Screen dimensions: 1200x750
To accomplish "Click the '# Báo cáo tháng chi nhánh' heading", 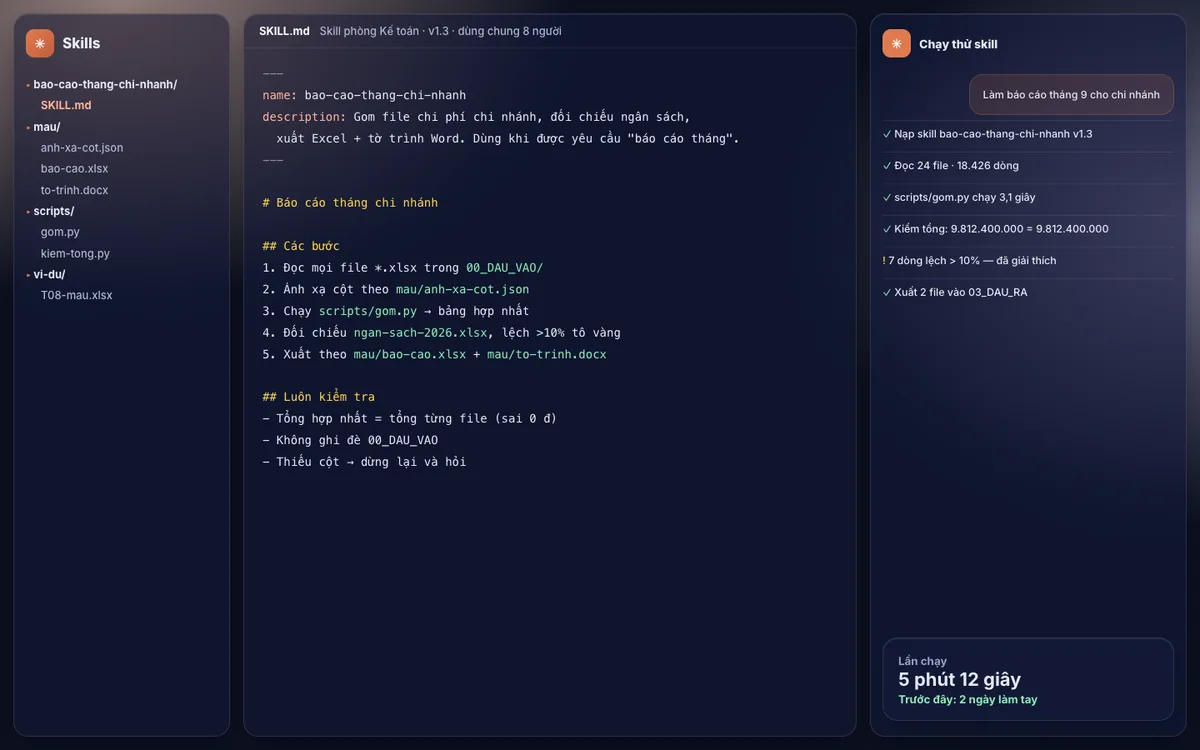I will [x=350, y=203].
